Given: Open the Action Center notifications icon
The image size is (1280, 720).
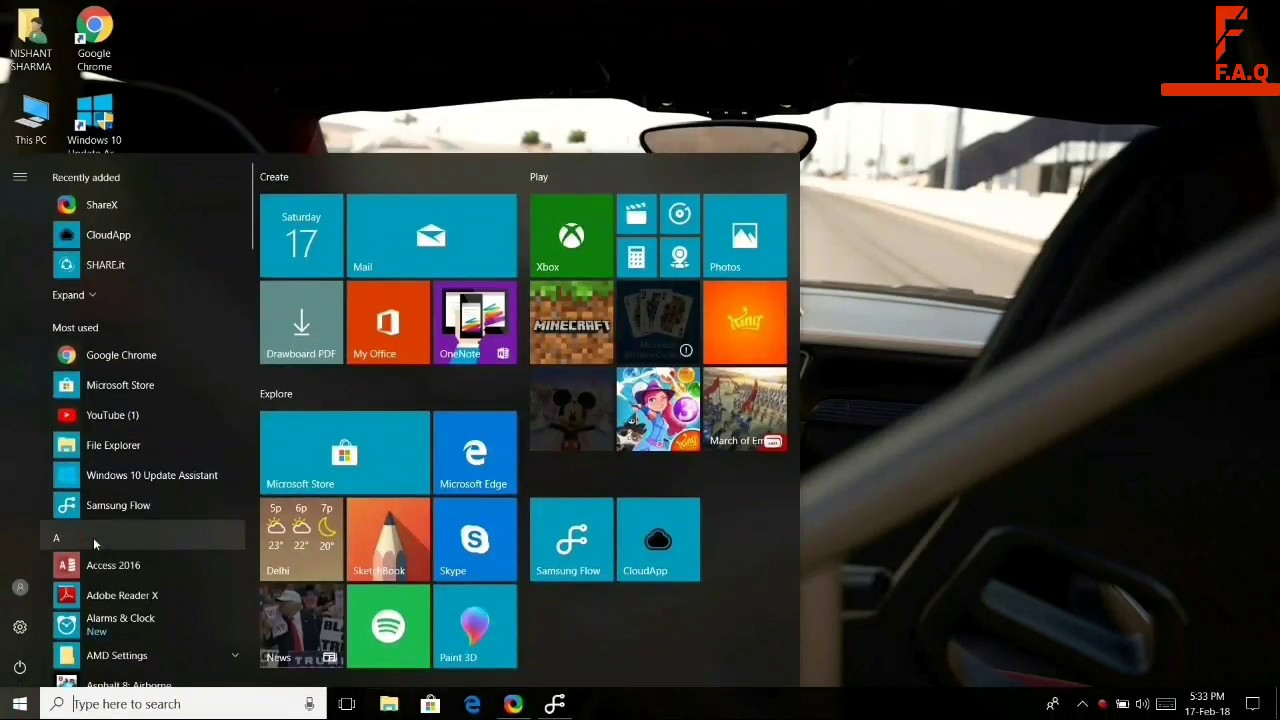Looking at the screenshot, I should coord(1253,704).
